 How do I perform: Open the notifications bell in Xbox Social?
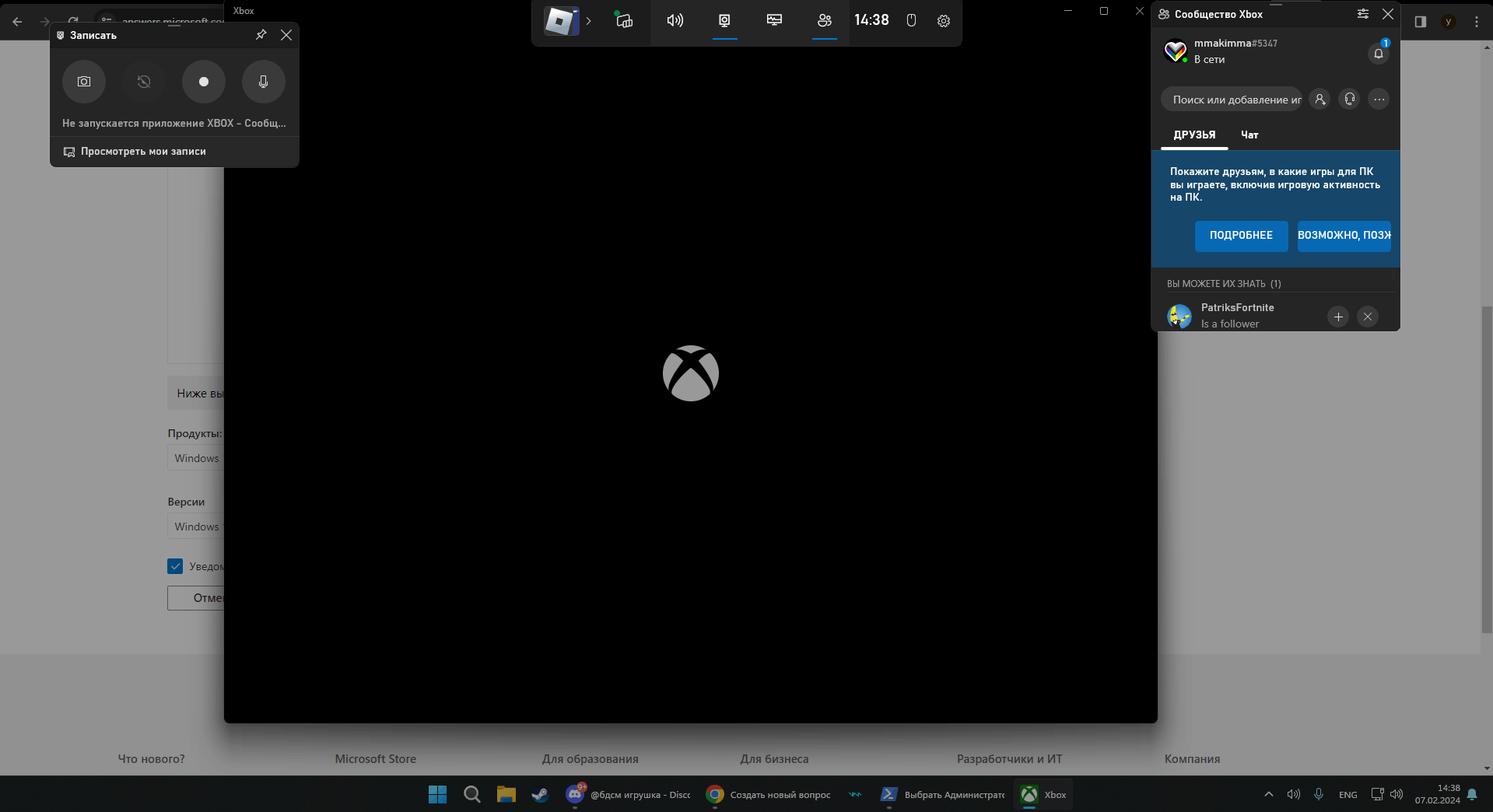pyautogui.click(x=1379, y=53)
